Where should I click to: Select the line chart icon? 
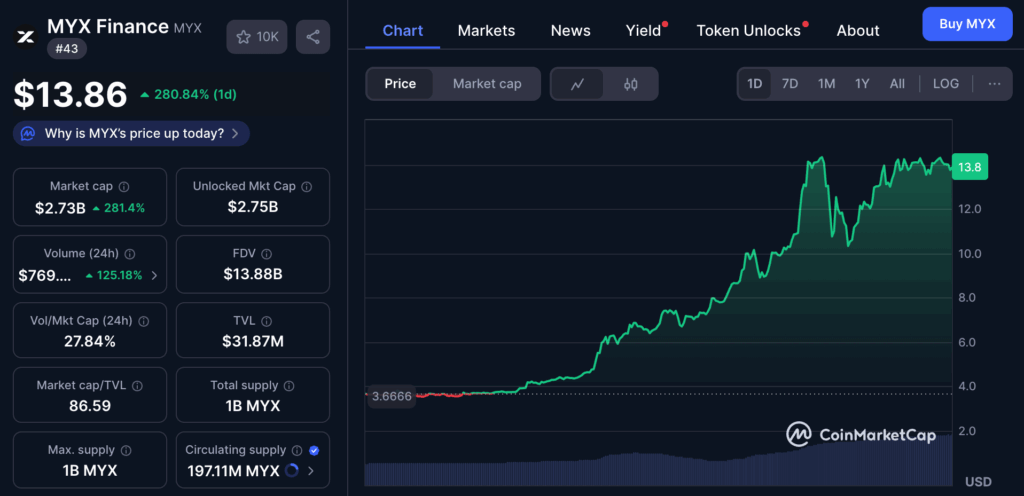(x=578, y=84)
